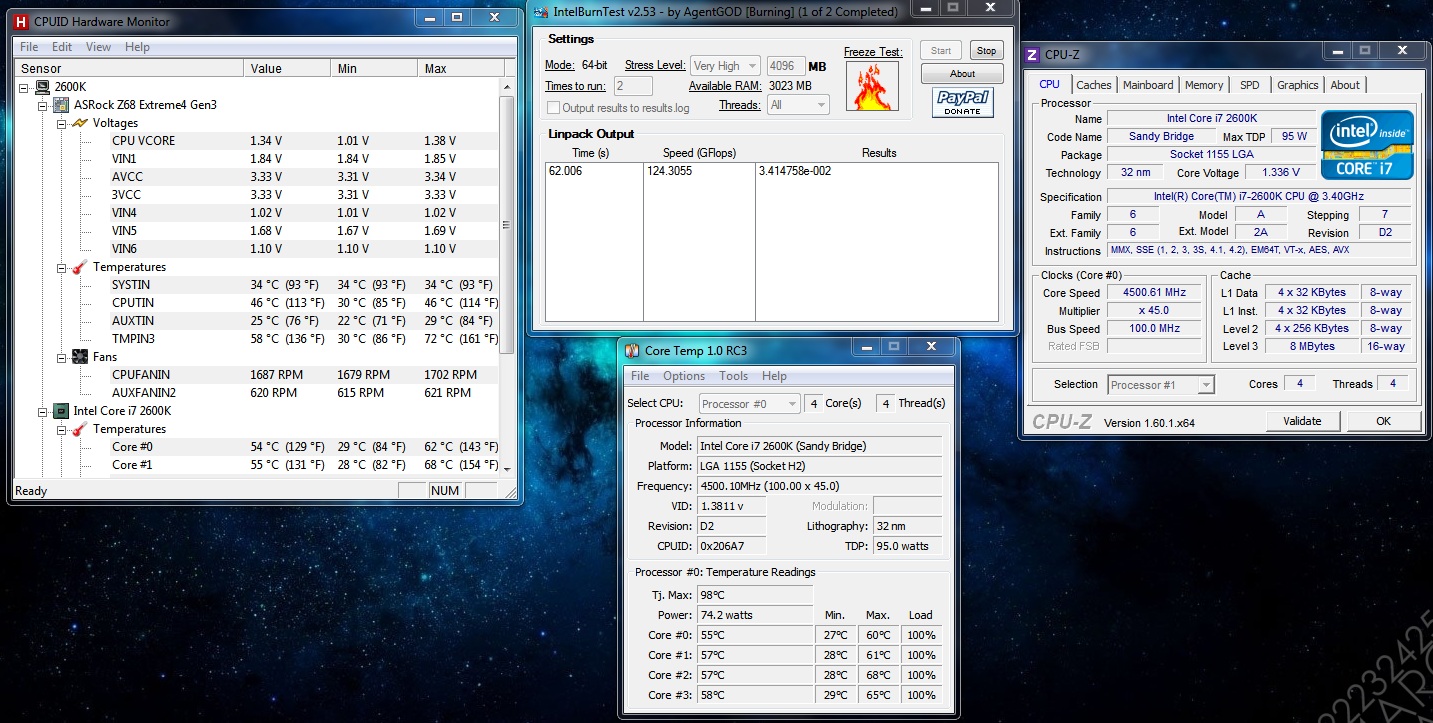Switch to the Graphics tab in CPU-Z

1297,86
